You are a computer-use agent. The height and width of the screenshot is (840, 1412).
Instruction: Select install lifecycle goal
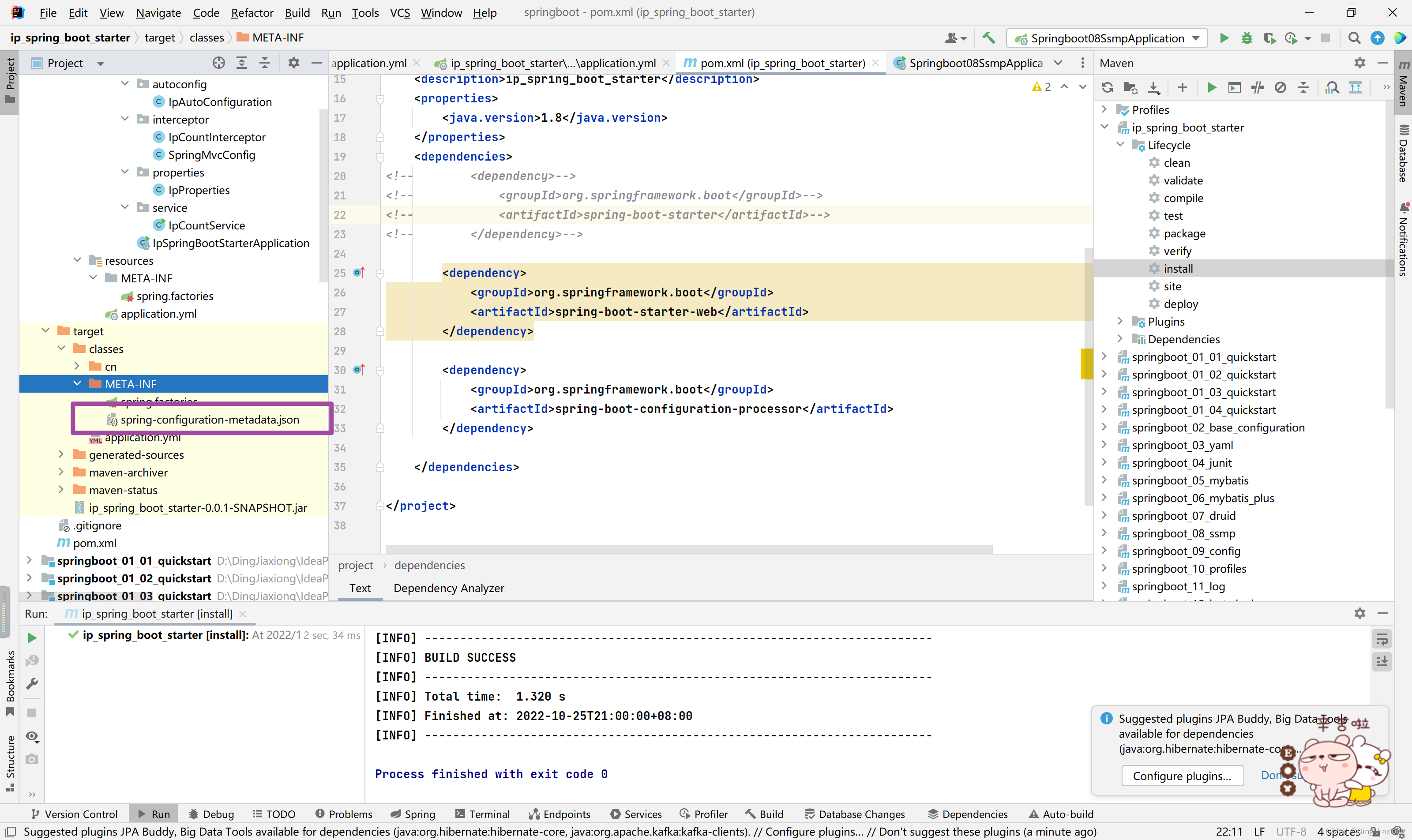pos(1178,268)
